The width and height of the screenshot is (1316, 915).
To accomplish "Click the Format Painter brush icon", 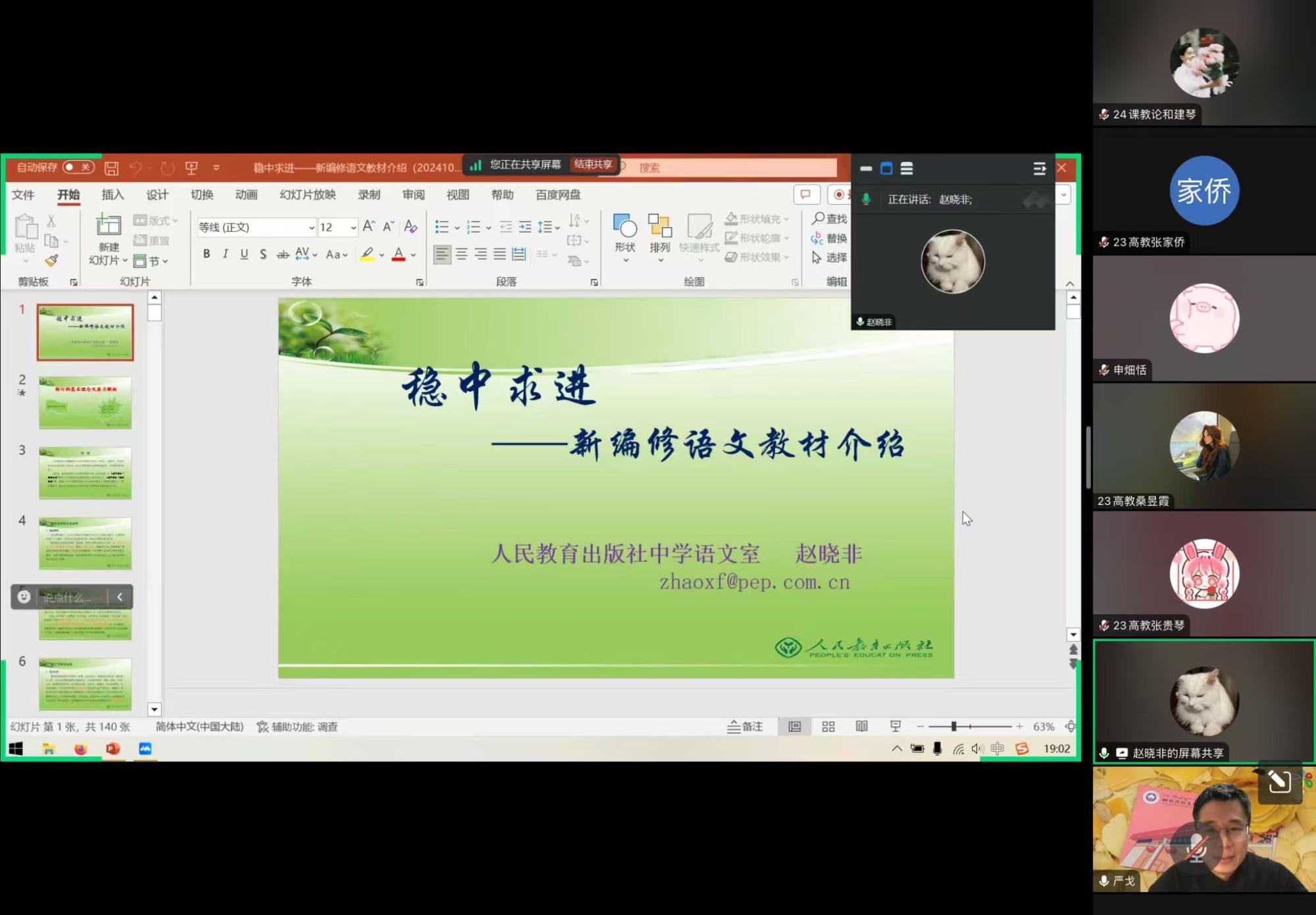I will click(52, 261).
